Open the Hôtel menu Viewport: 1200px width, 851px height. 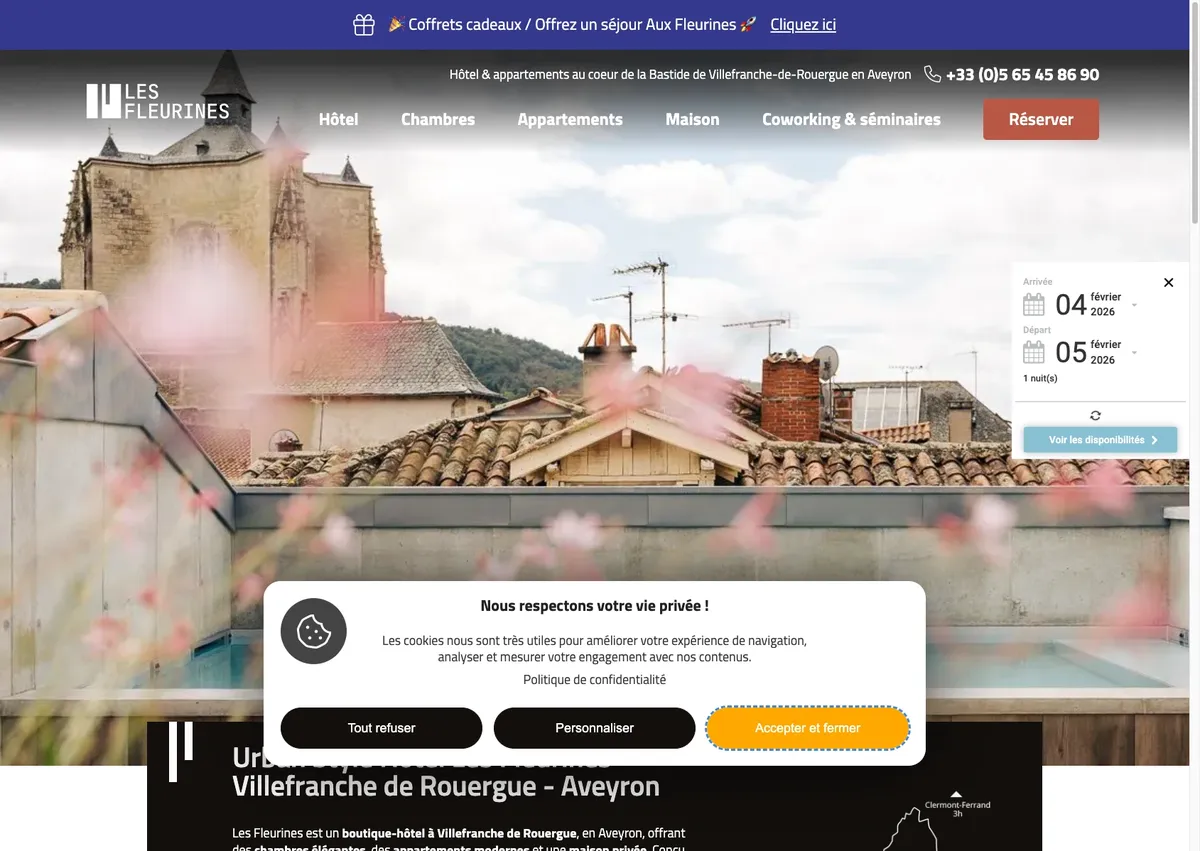[338, 119]
